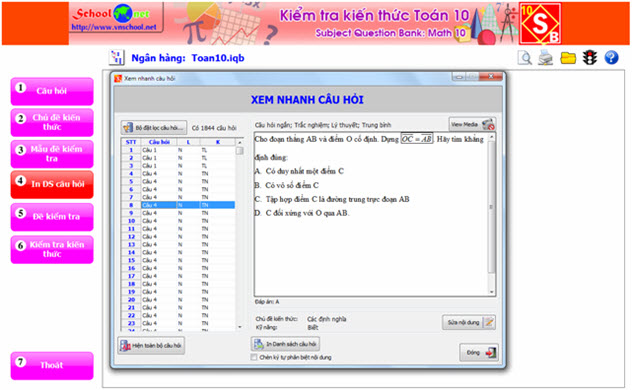Click the question bank icon beside Ngân hàng

(x=117, y=58)
